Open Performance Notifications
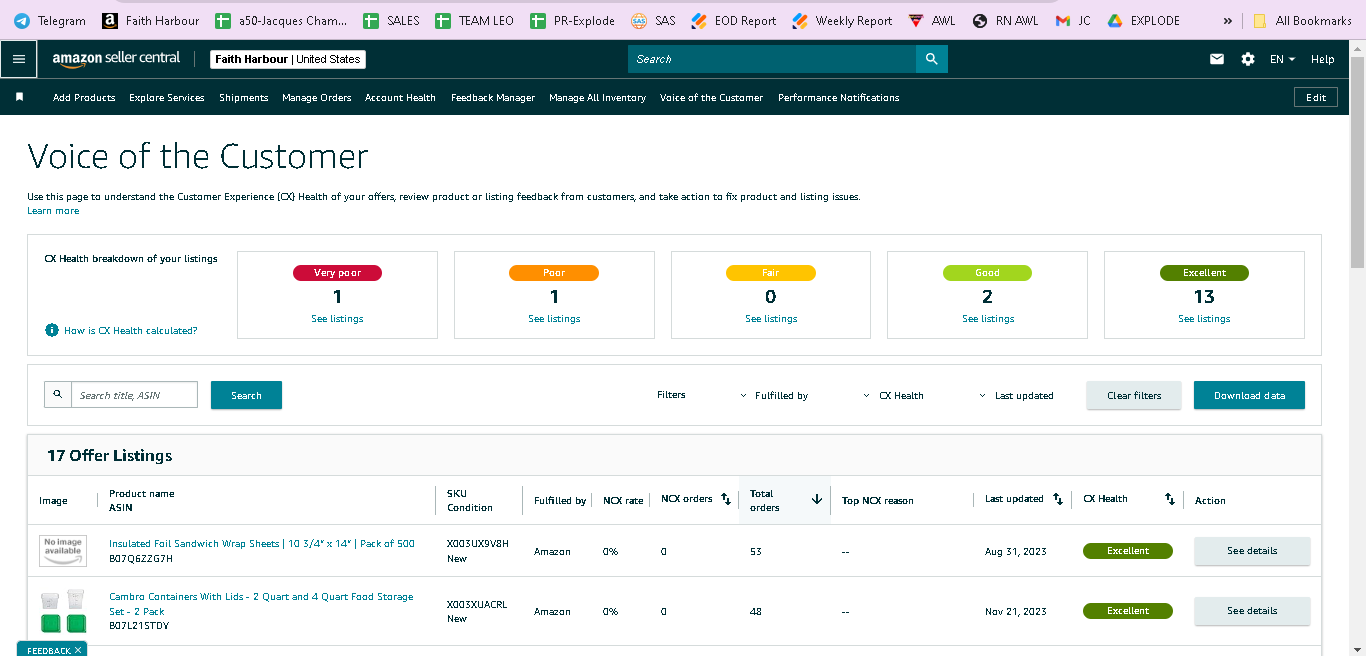Viewport: 1366px width, 656px height. tap(839, 97)
